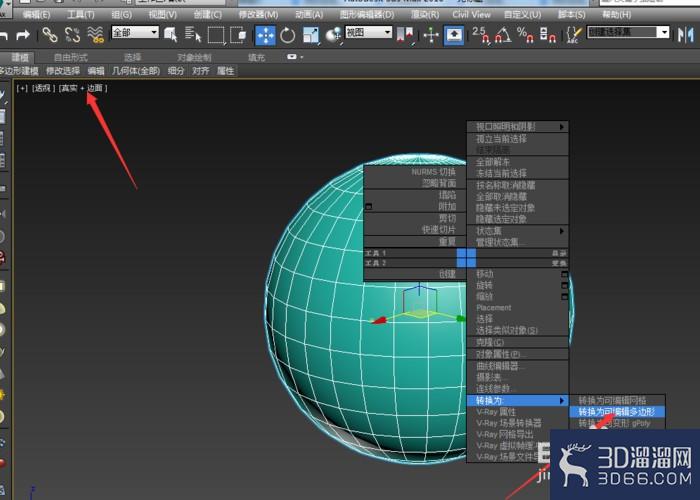Toggle Window/Crossing selection mode

pos(238,35)
